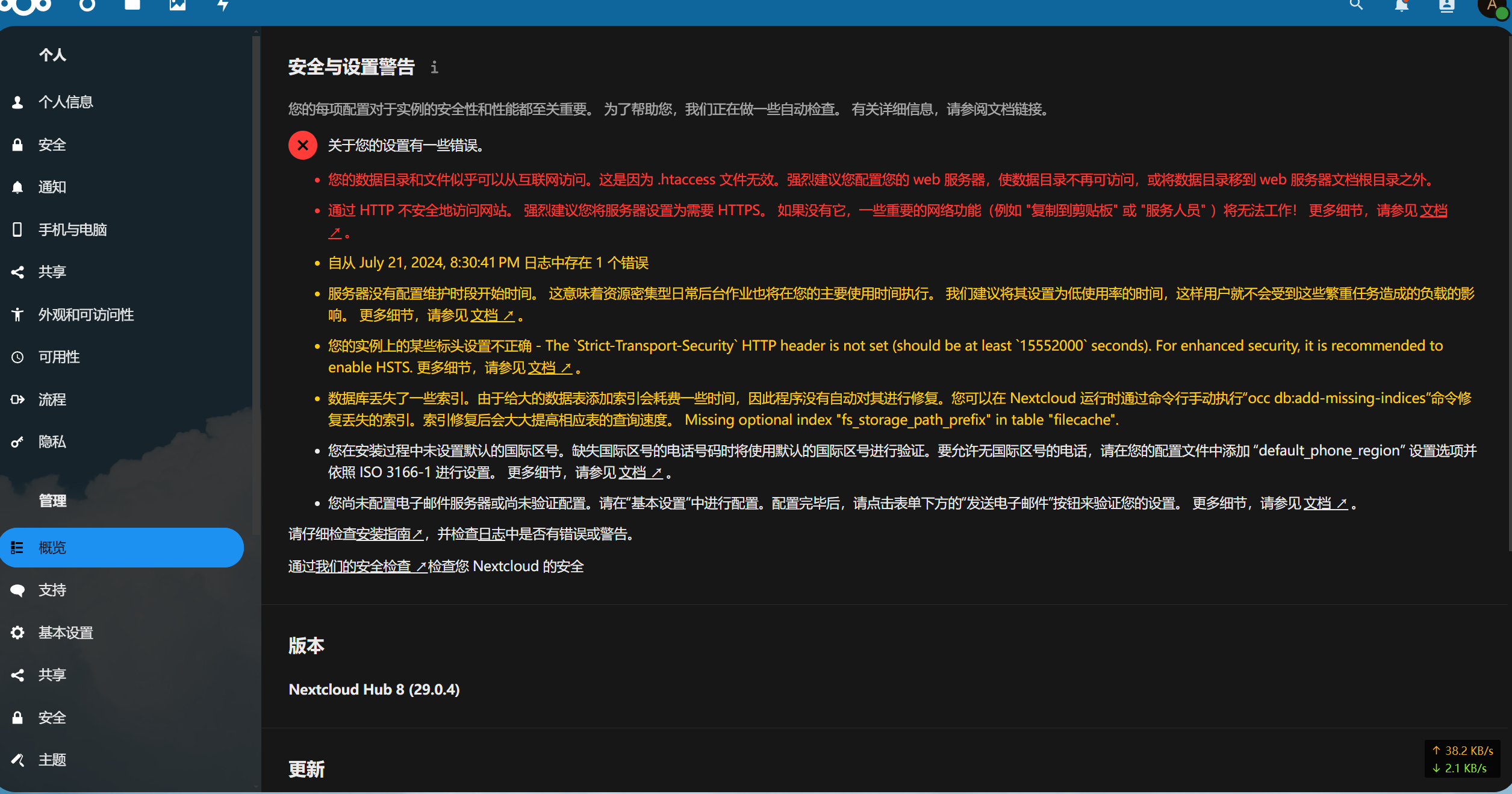The image size is (1512, 794).
Task: Select the 基本设置 admin section
Action: [x=66, y=633]
